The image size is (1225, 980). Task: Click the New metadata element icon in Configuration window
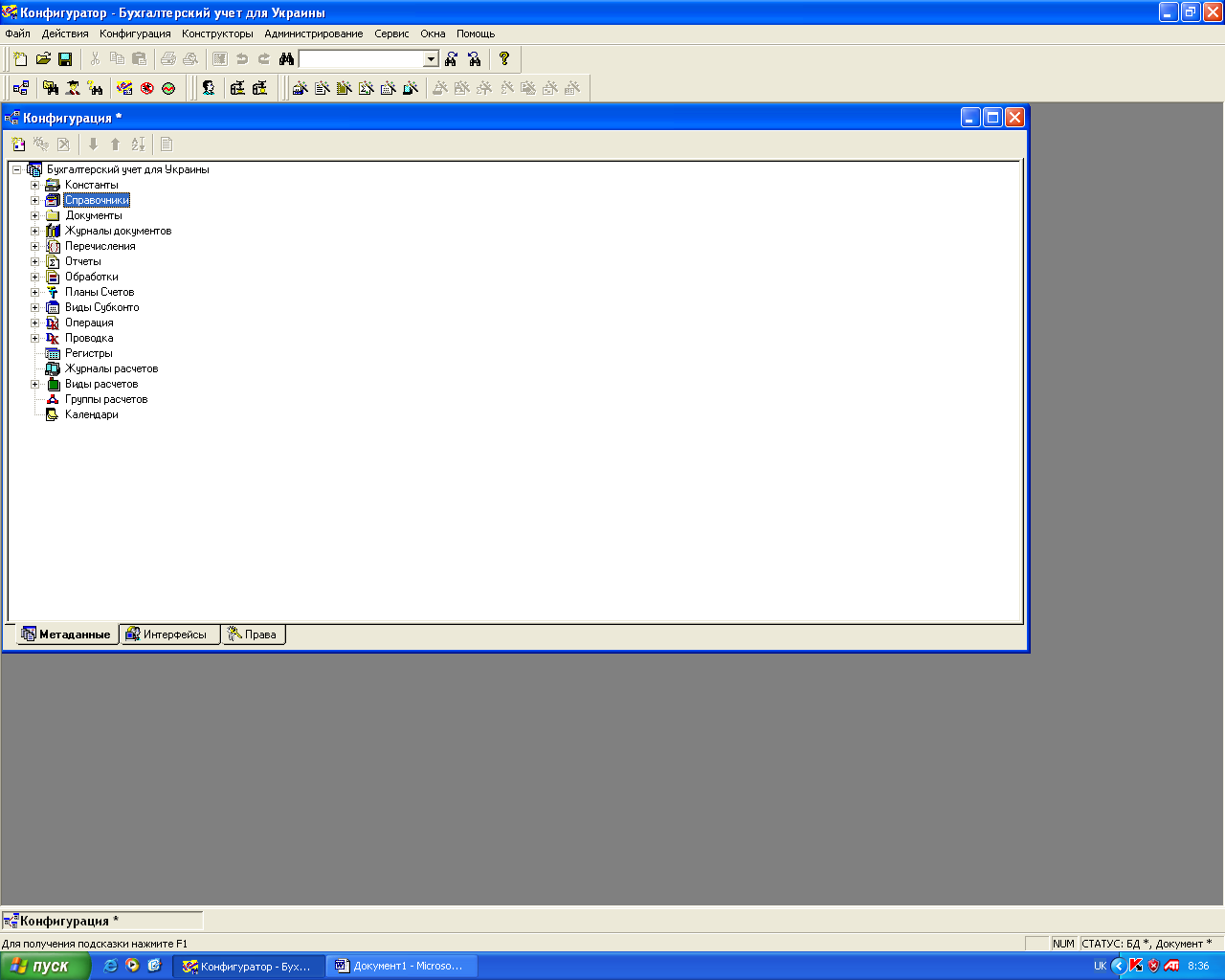pyautogui.click(x=18, y=145)
